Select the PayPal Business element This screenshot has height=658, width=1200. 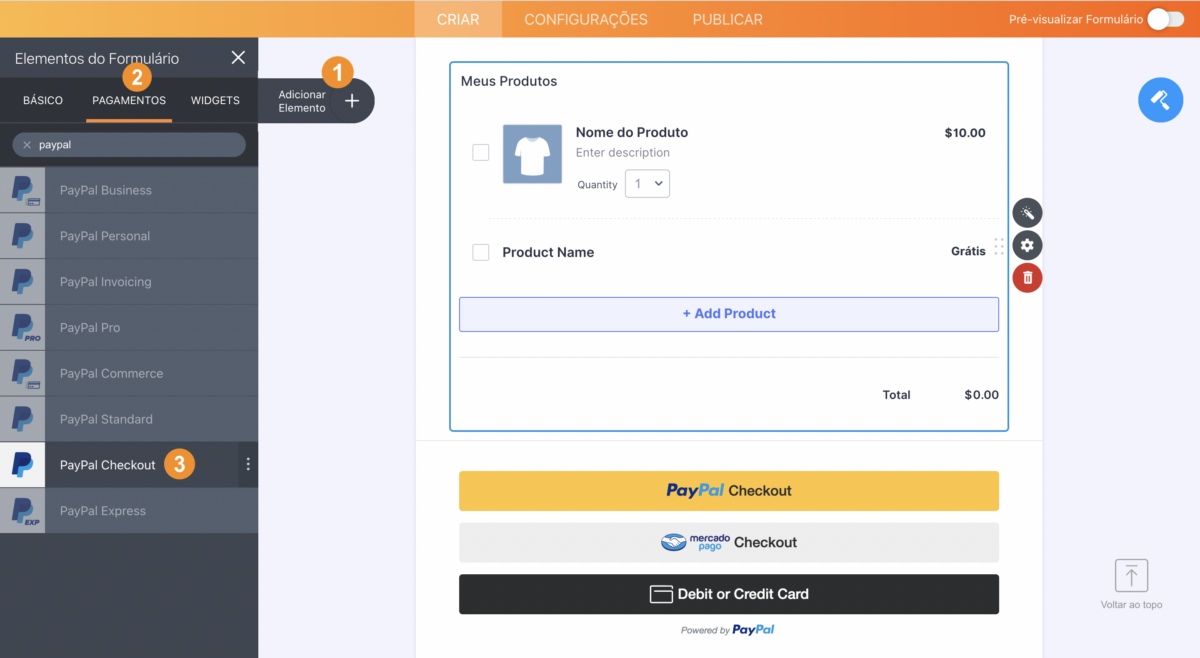[106, 190]
